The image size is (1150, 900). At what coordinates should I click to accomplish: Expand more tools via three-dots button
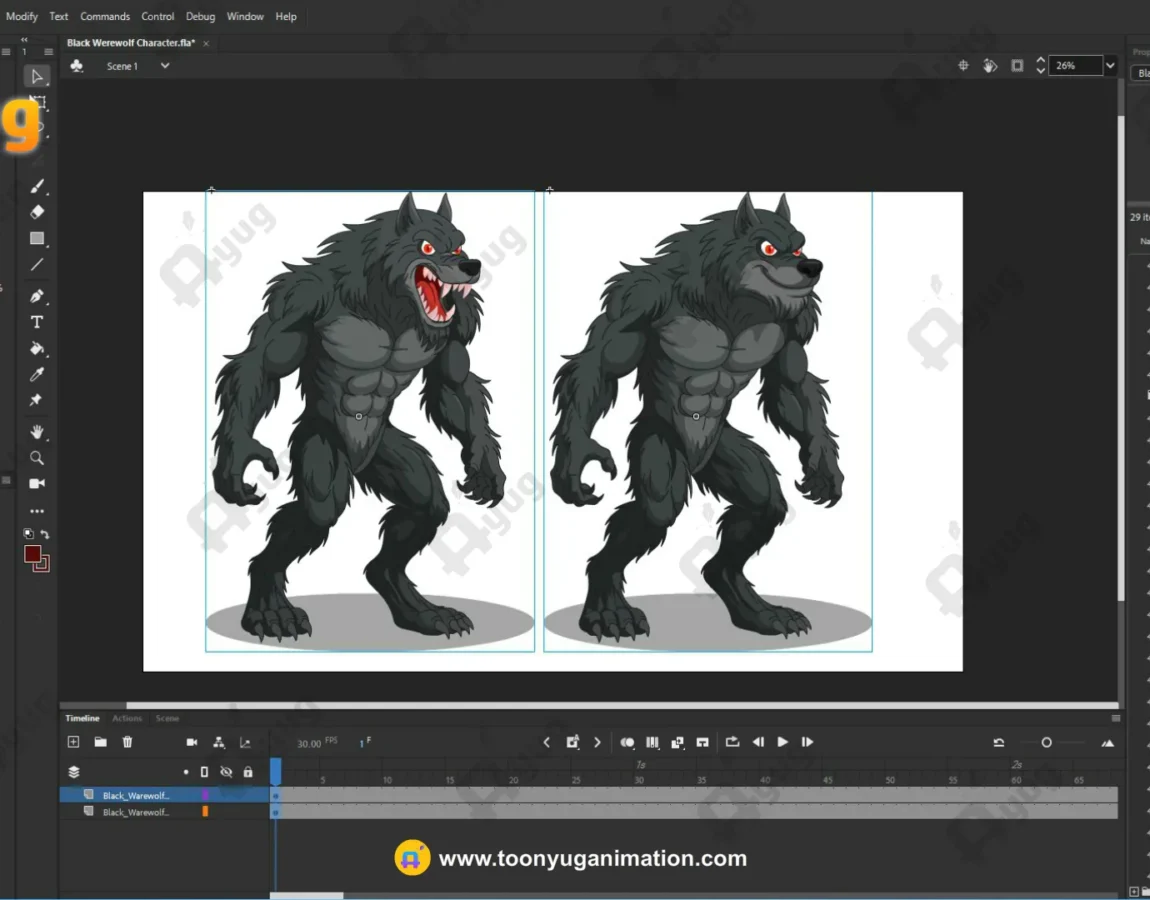[x=37, y=511]
